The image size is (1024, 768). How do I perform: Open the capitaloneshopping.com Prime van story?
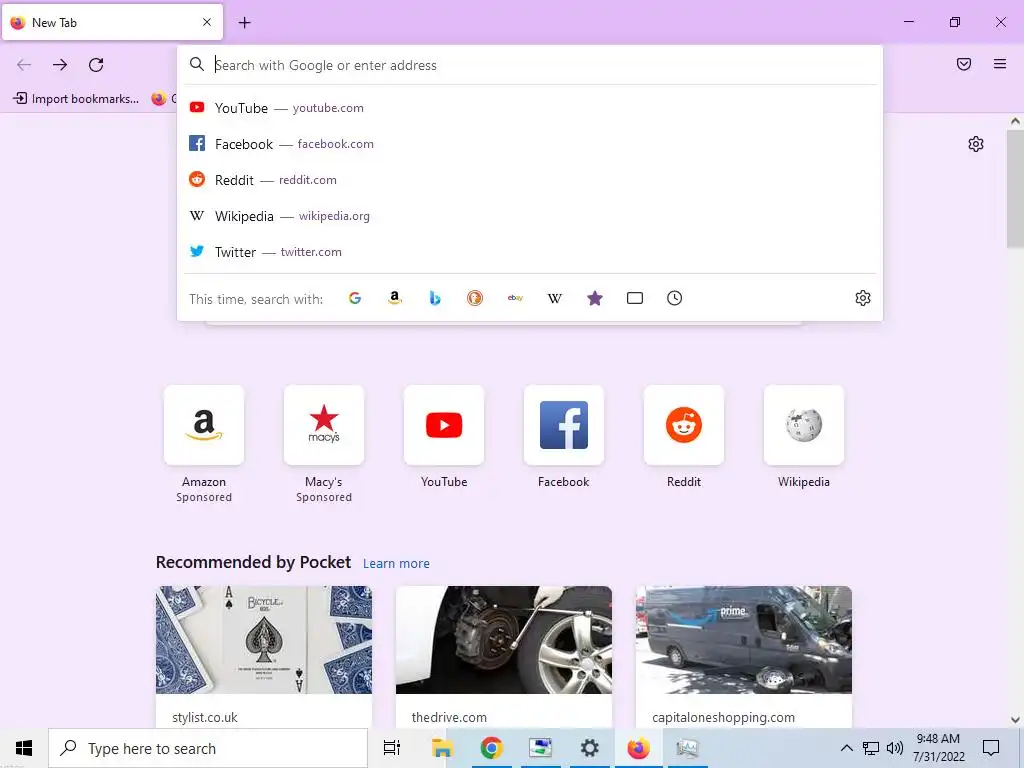(x=744, y=656)
